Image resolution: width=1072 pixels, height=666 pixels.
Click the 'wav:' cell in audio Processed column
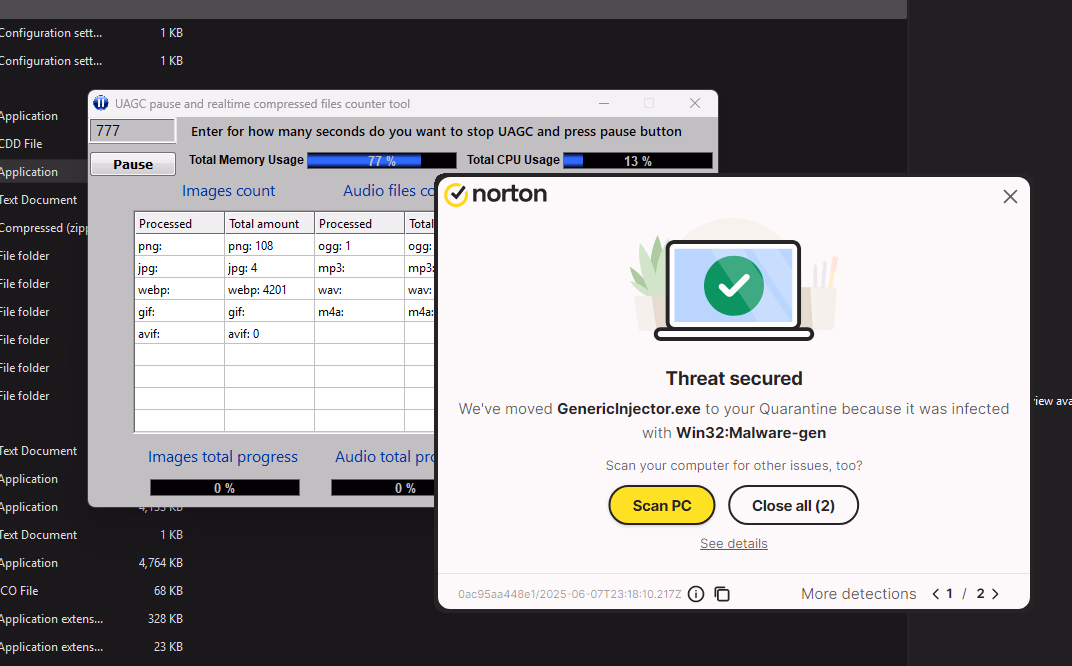point(360,289)
